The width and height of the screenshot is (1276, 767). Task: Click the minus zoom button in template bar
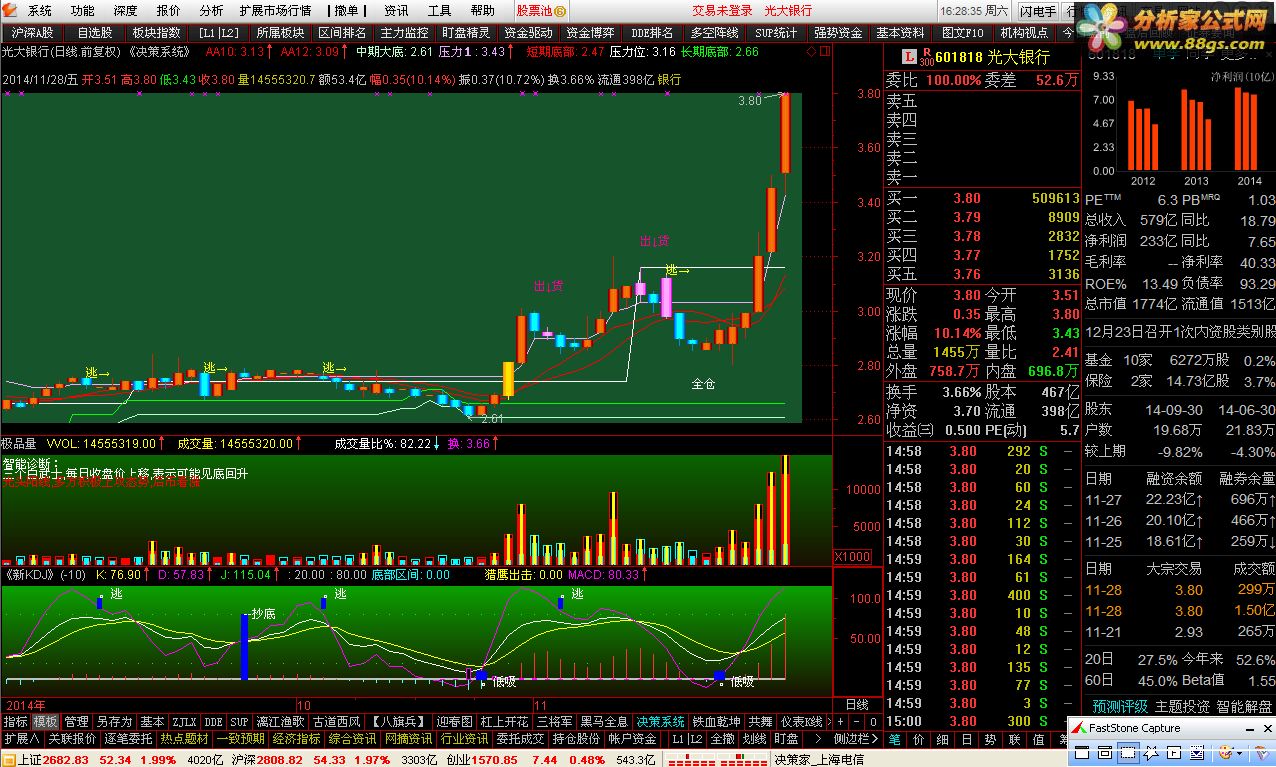pos(857,722)
